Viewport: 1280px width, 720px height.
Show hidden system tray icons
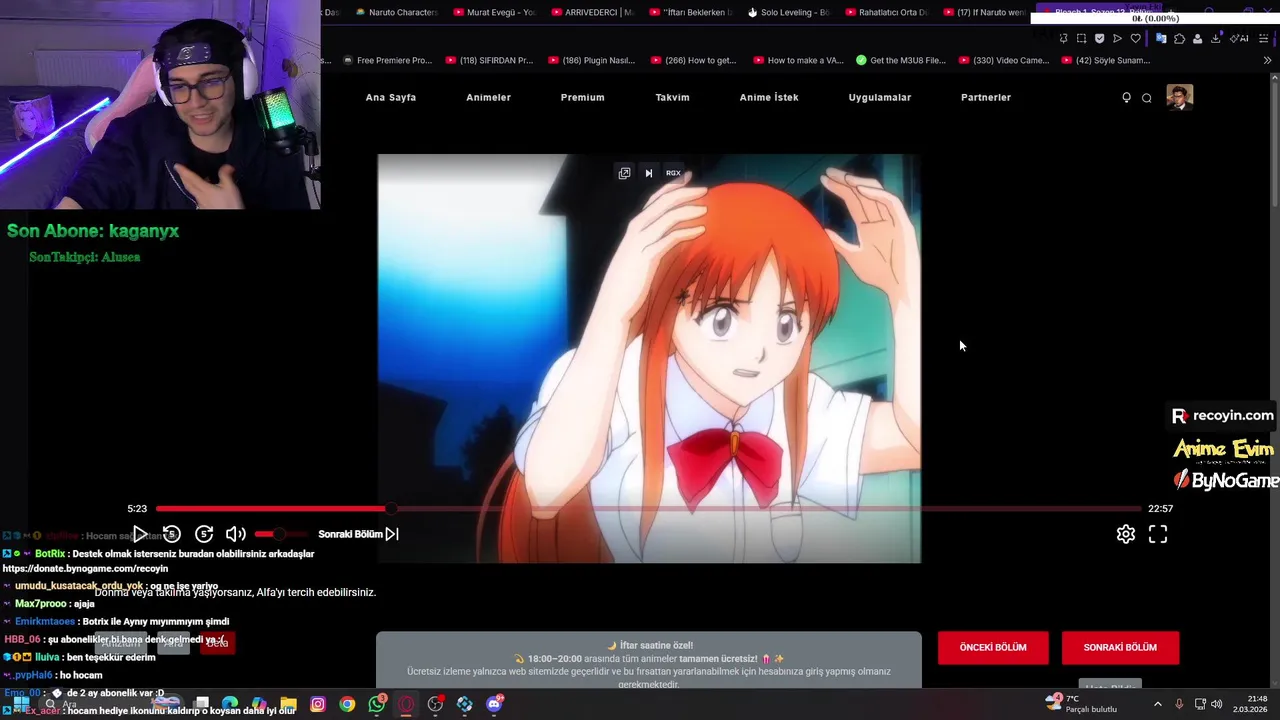tap(1158, 704)
